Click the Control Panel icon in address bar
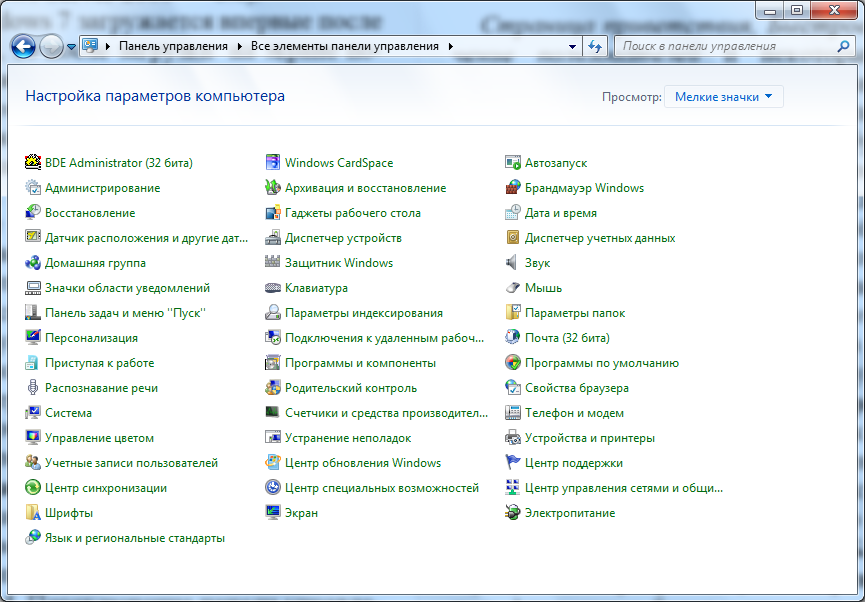 (90, 46)
